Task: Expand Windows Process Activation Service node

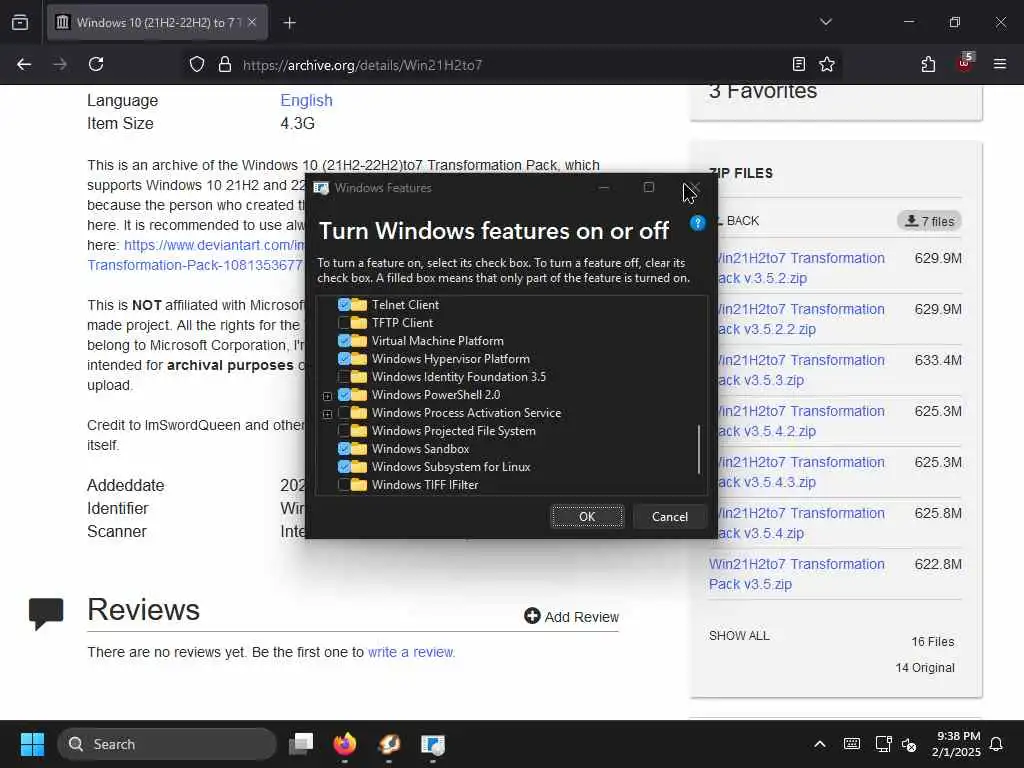Action: click(x=327, y=414)
